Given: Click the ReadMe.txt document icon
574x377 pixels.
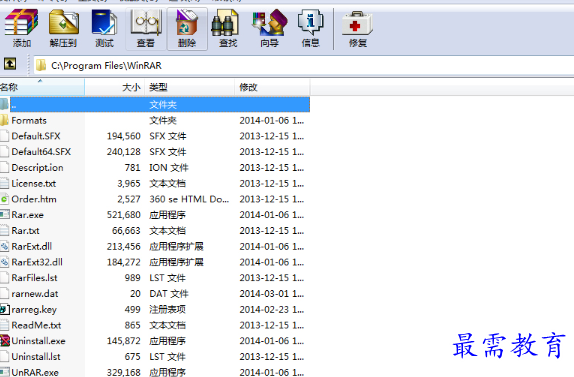Looking at the screenshot, I should tap(4, 325).
